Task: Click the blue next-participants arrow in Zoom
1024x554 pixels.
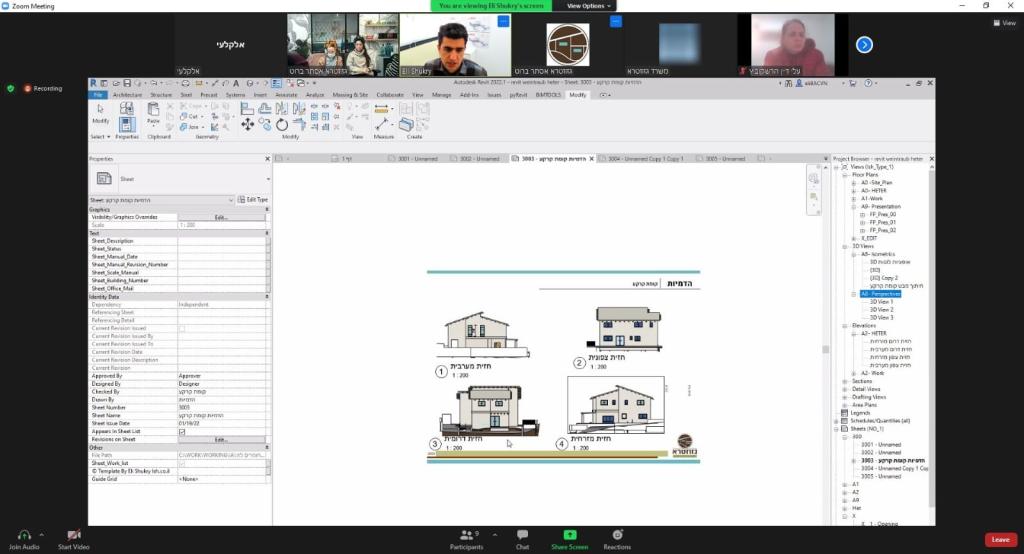Action: click(x=864, y=45)
